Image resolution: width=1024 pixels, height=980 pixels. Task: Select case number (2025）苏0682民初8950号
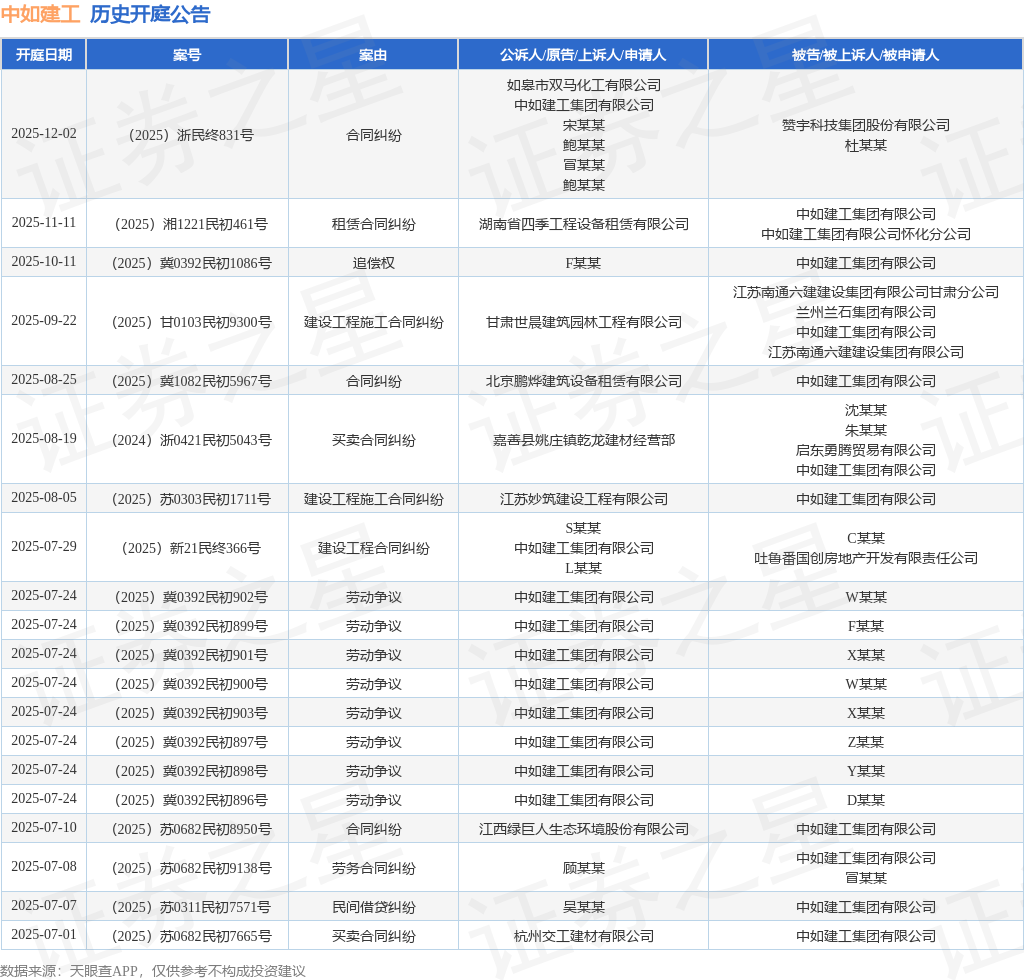pyautogui.click(x=191, y=829)
